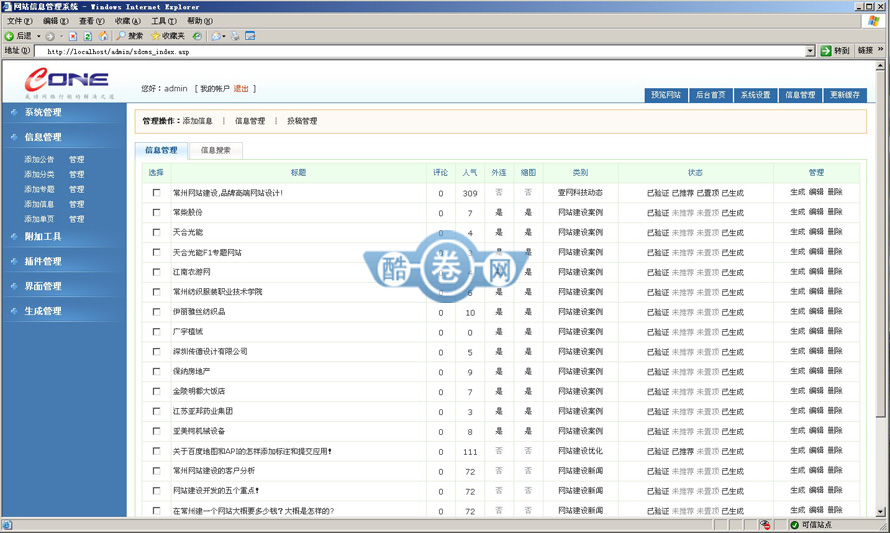Viewport: 890px width, 533px height.
Task: Check the box for 伊丽雅丝纺织品 row
Action: tap(156, 312)
